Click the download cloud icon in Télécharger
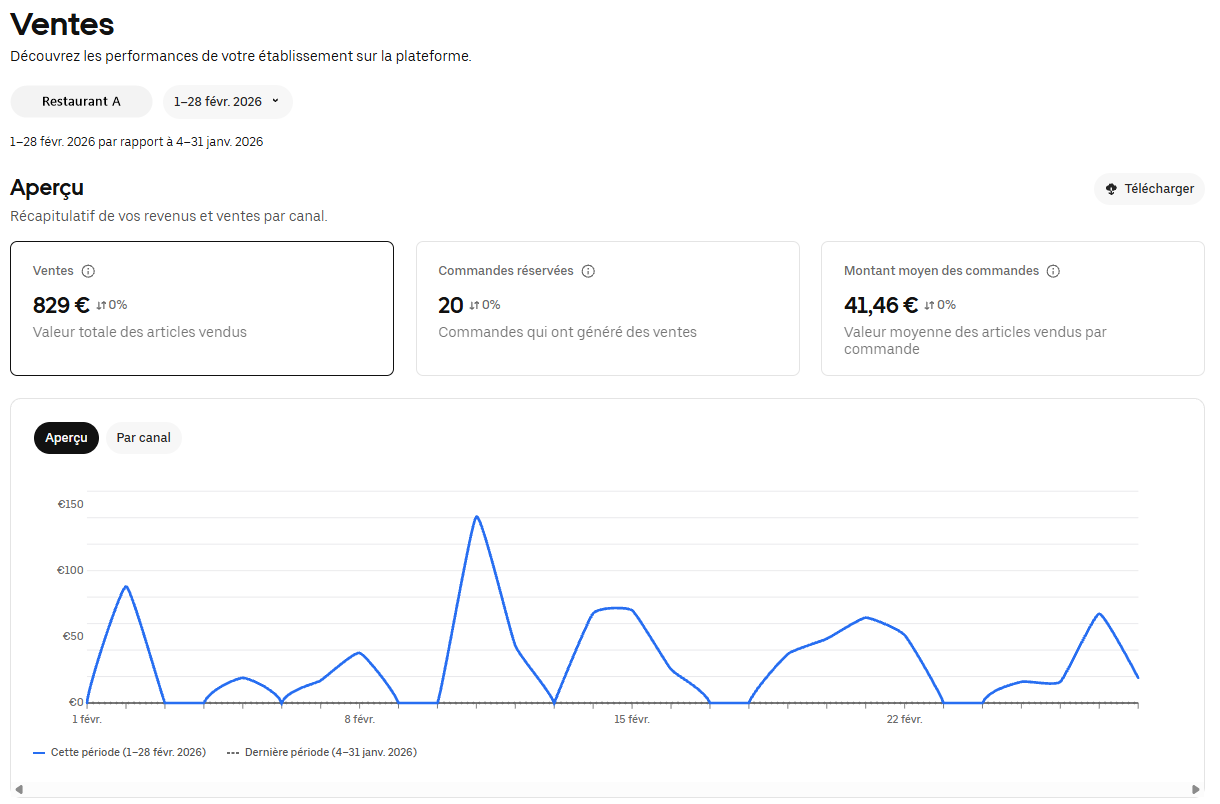This screenshot has width=1220, height=804. (1111, 189)
